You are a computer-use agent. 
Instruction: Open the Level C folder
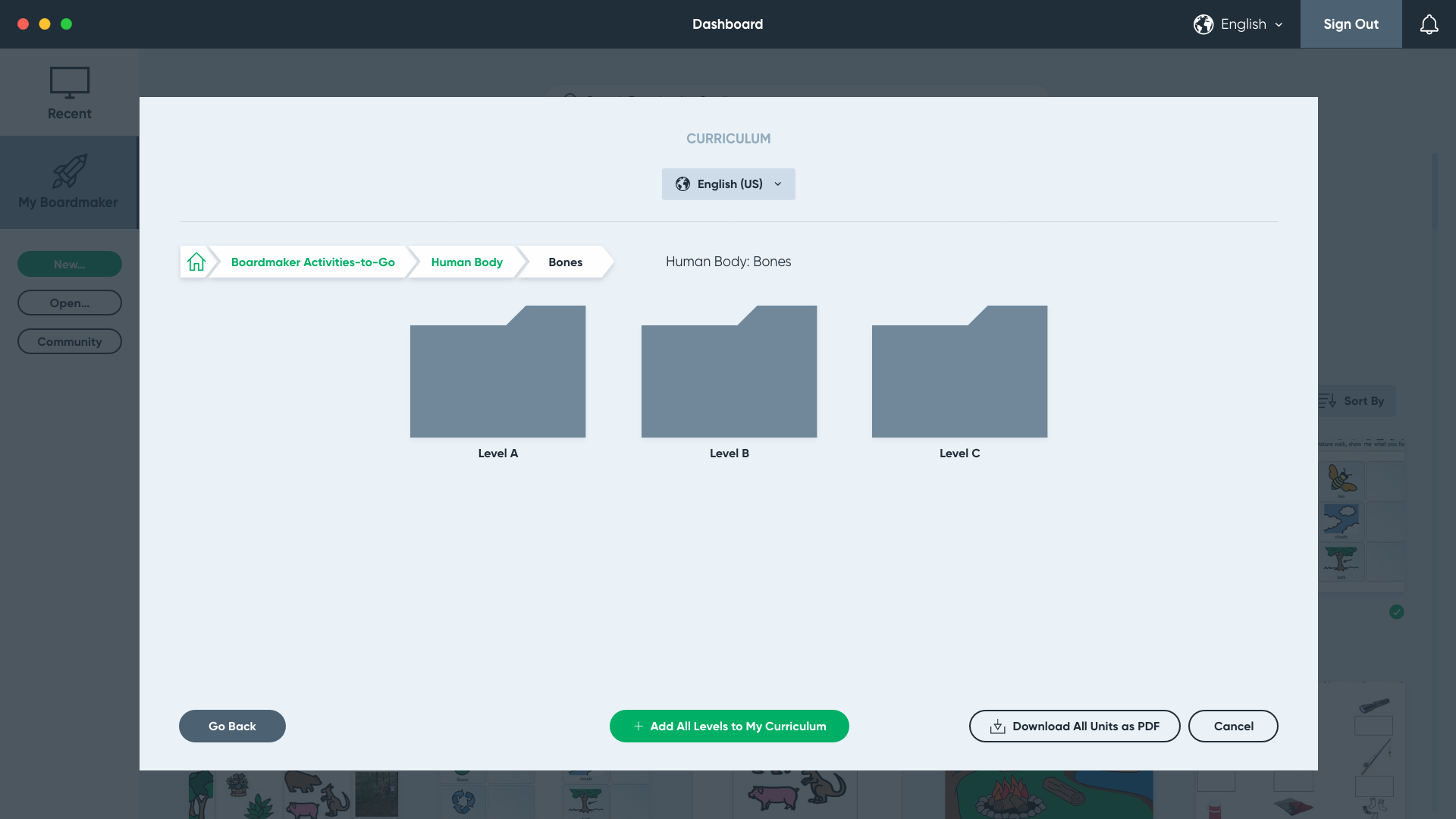tap(959, 372)
